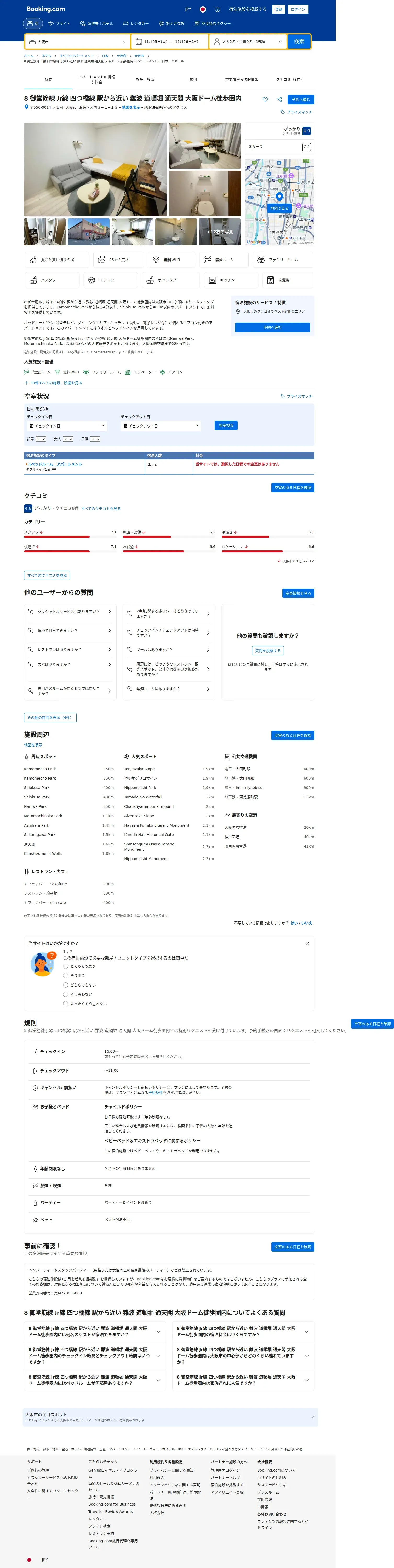Open the チェックアウト日 dropdown
Screen dimensions: 394x1568
(x=160, y=426)
